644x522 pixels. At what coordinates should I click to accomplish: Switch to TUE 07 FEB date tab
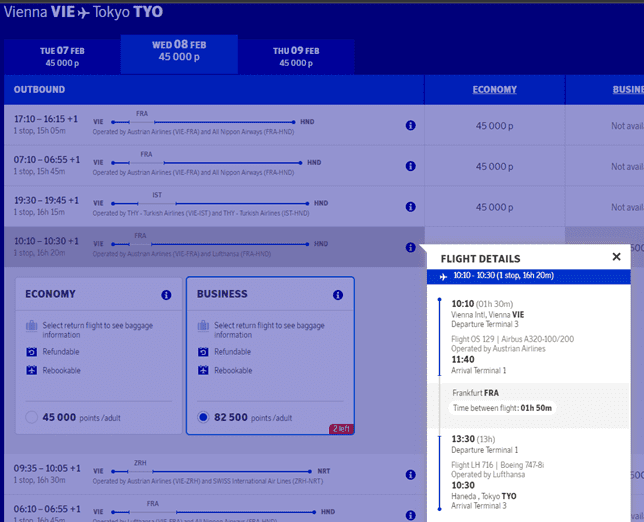pyautogui.click(x=62, y=57)
